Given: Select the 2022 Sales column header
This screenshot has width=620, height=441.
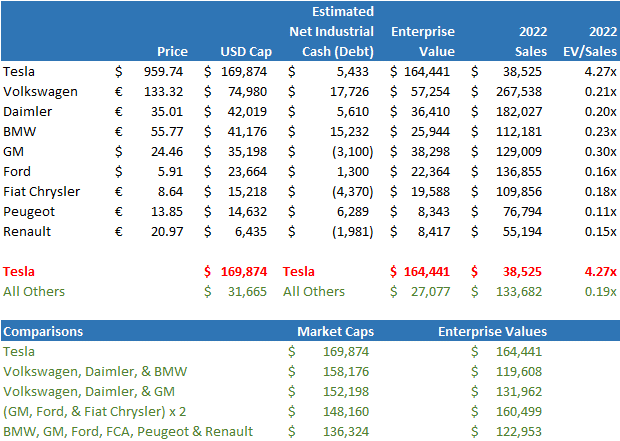Looking at the screenshot, I should pos(531,42).
